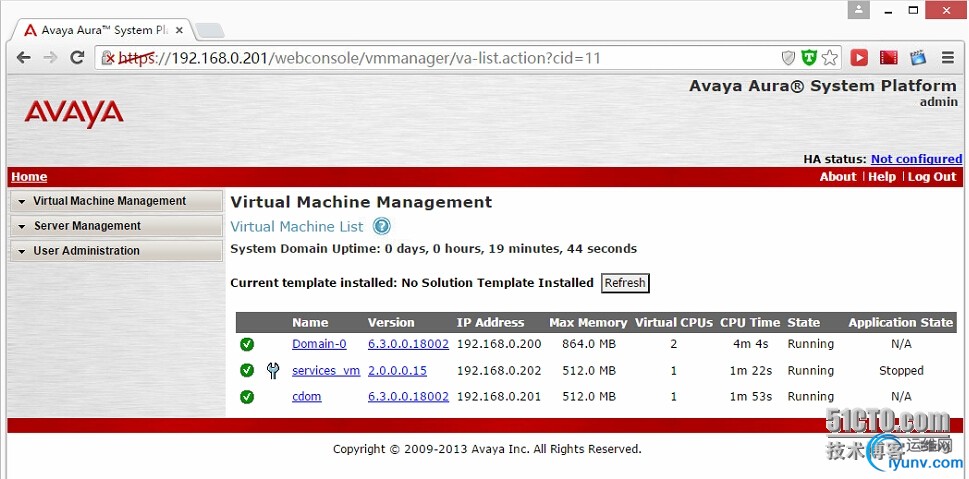Screen dimensions: 969x479
Task: Click the CPU Time column header
Action: [x=750, y=323]
